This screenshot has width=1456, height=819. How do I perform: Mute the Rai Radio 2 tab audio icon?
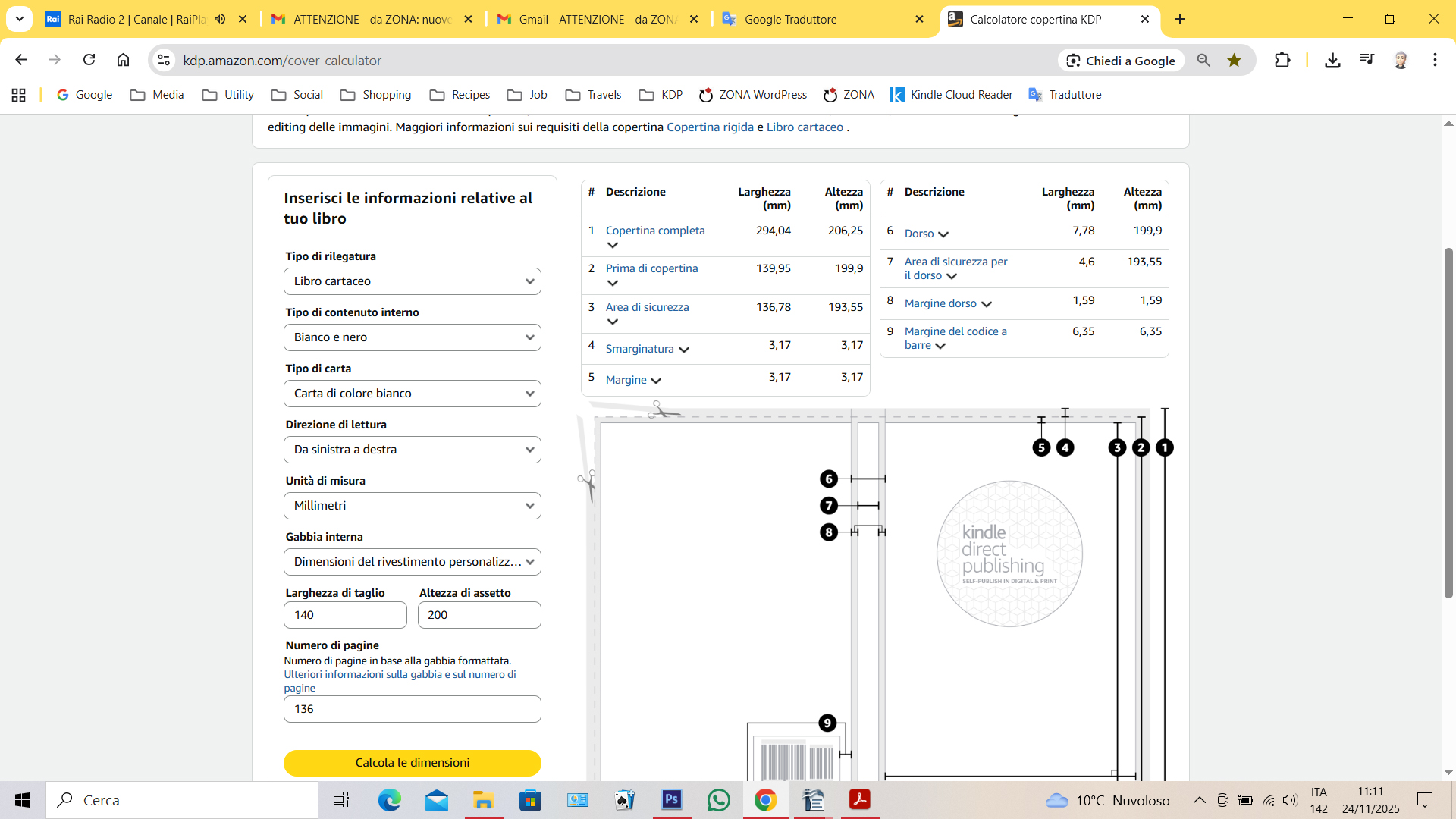click(x=220, y=19)
